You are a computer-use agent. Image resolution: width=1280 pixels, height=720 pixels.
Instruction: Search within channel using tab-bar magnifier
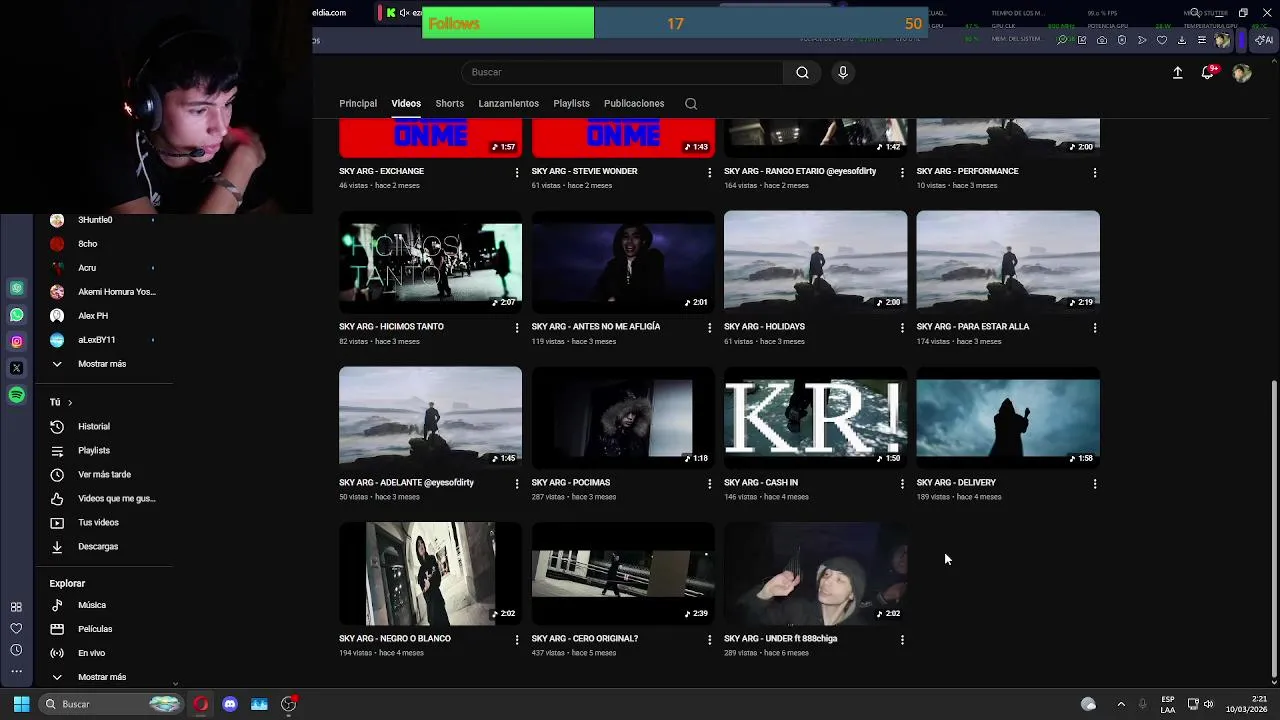pos(691,104)
